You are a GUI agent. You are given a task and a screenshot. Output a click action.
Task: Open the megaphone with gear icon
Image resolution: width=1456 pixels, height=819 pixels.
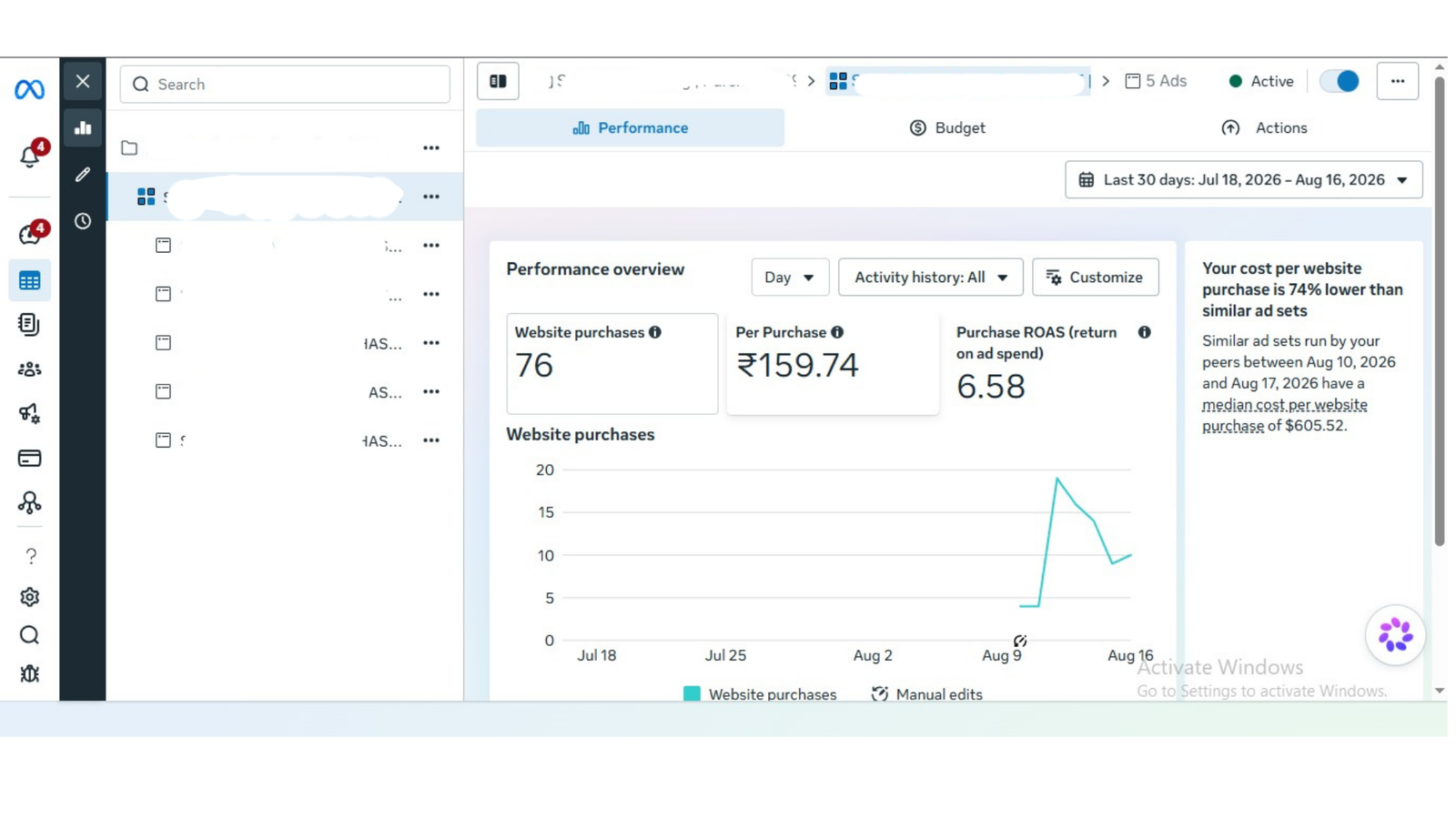click(29, 414)
